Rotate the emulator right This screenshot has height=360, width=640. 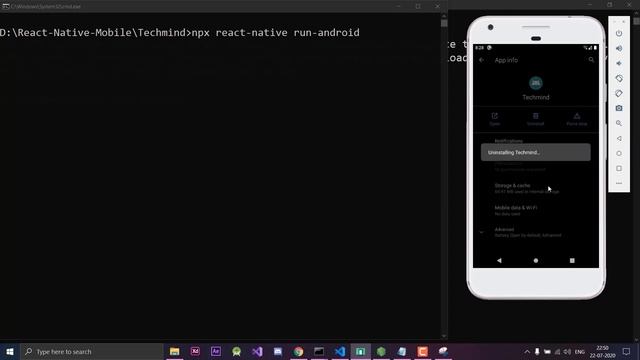tap(619, 93)
